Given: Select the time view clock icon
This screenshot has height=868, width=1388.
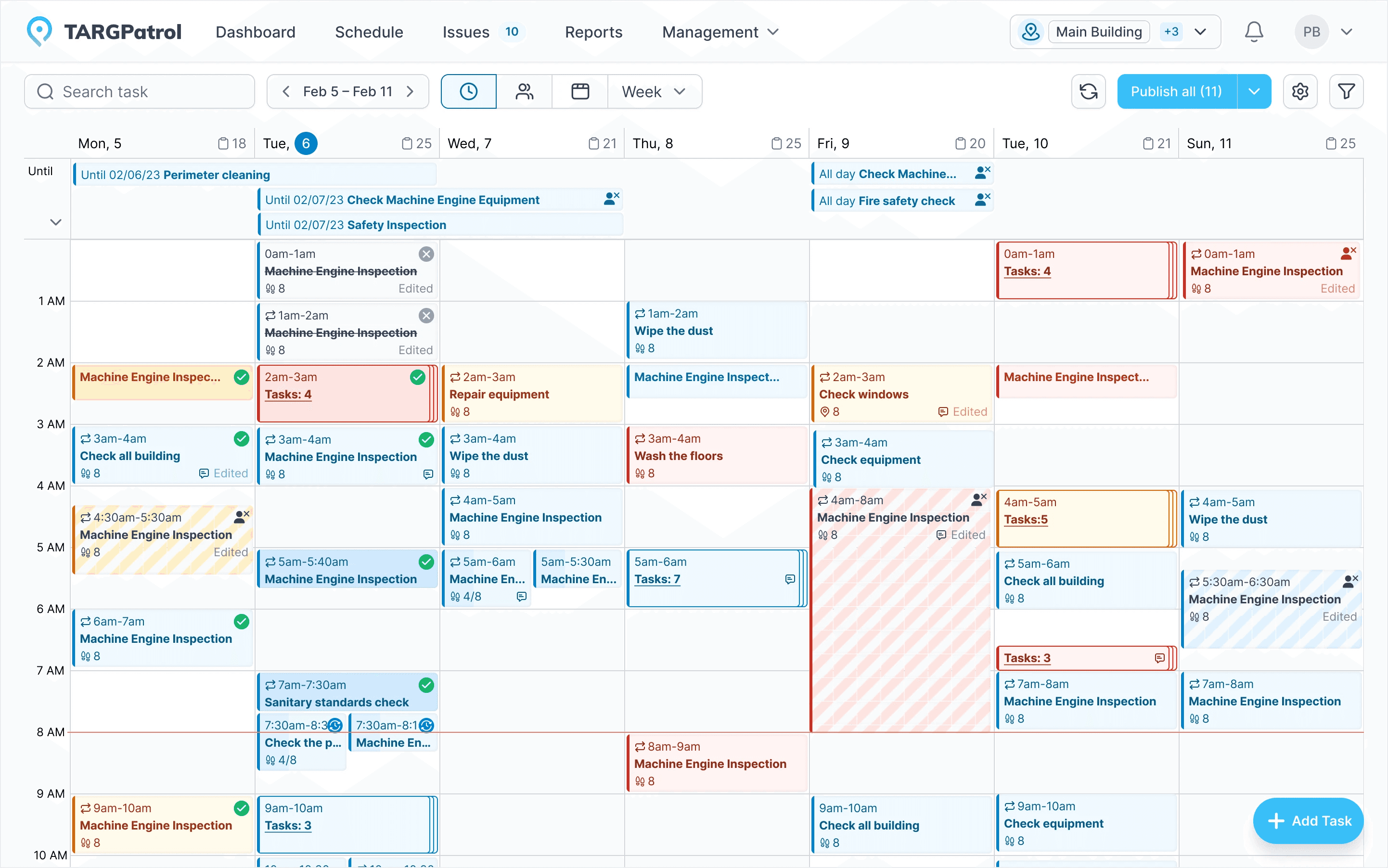Looking at the screenshot, I should click(468, 91).
